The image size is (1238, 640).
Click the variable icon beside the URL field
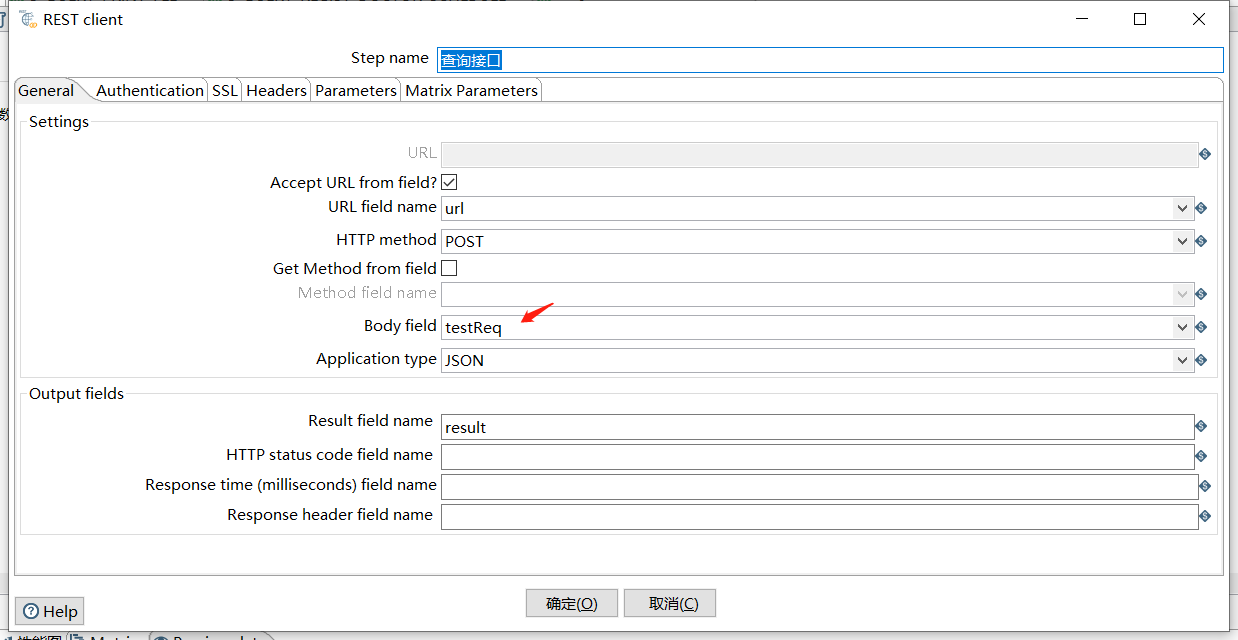pyautogui.click(x=1205, y=154)
